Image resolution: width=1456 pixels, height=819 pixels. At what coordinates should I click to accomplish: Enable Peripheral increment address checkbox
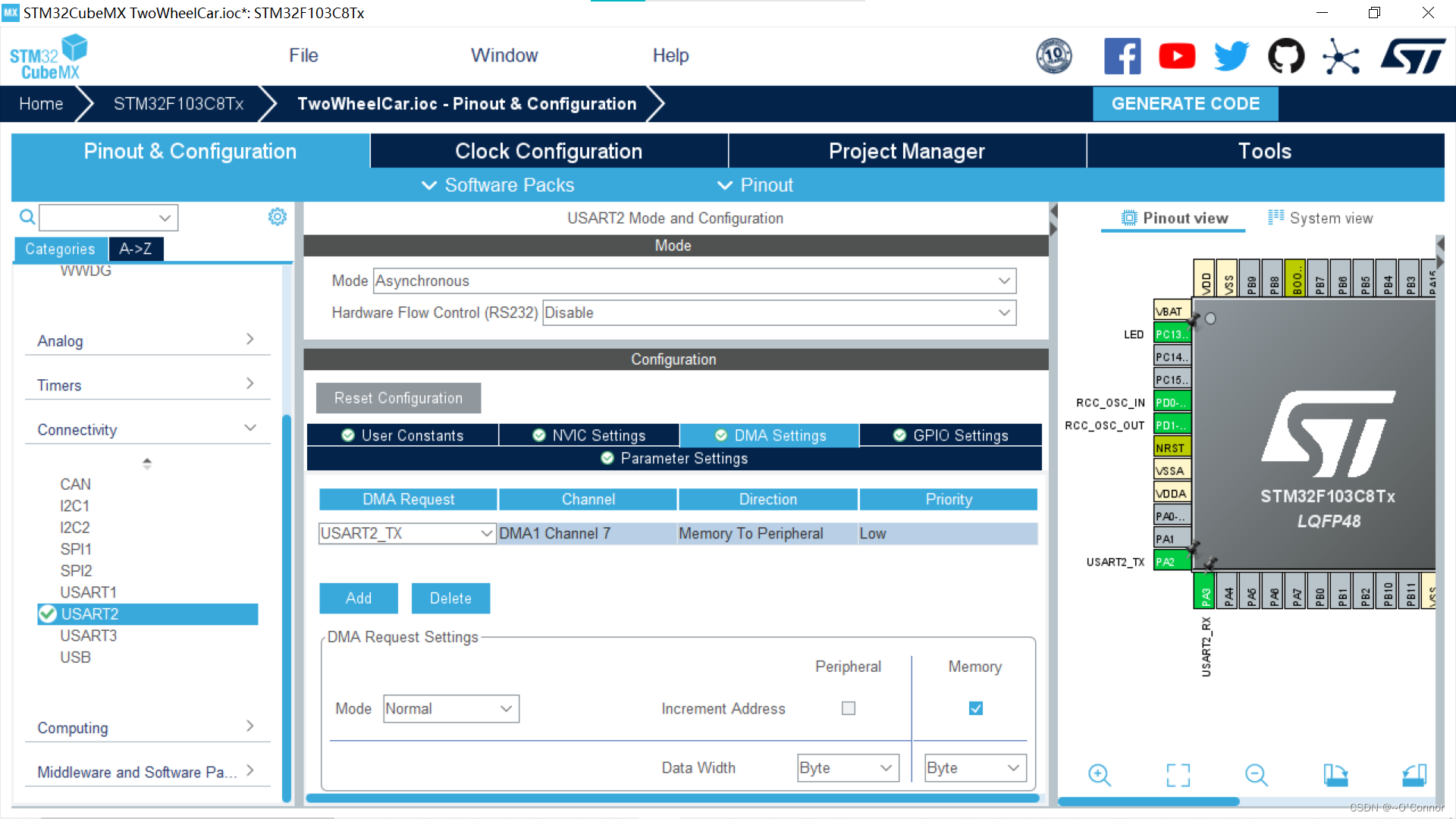[x=849, y=708]
